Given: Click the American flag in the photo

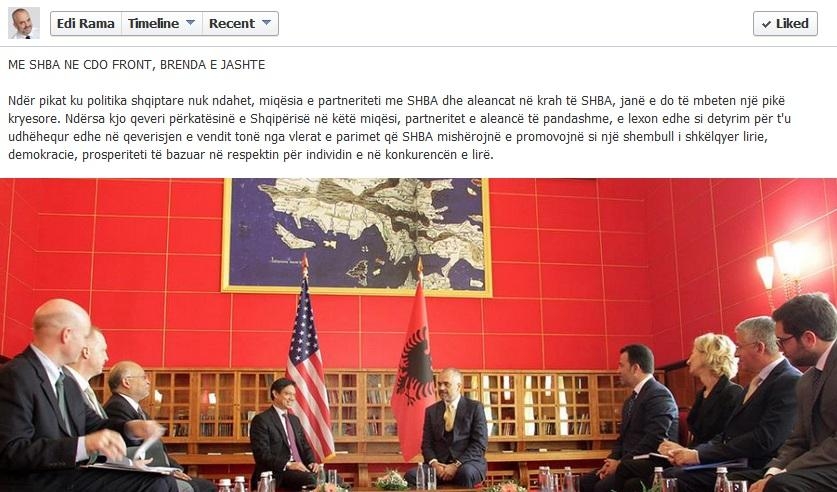Looking at the screenshot, I should click(x=310, y=363).
